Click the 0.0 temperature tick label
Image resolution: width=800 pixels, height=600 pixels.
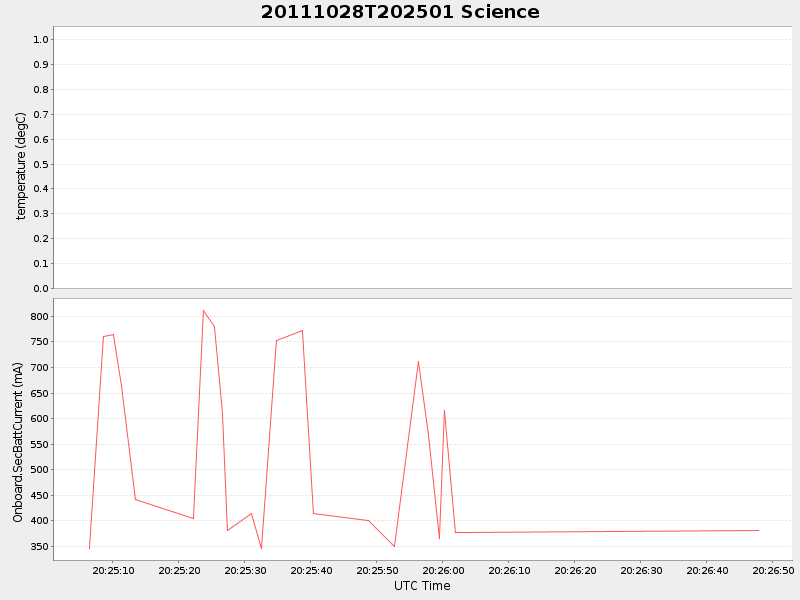point(41,288)
